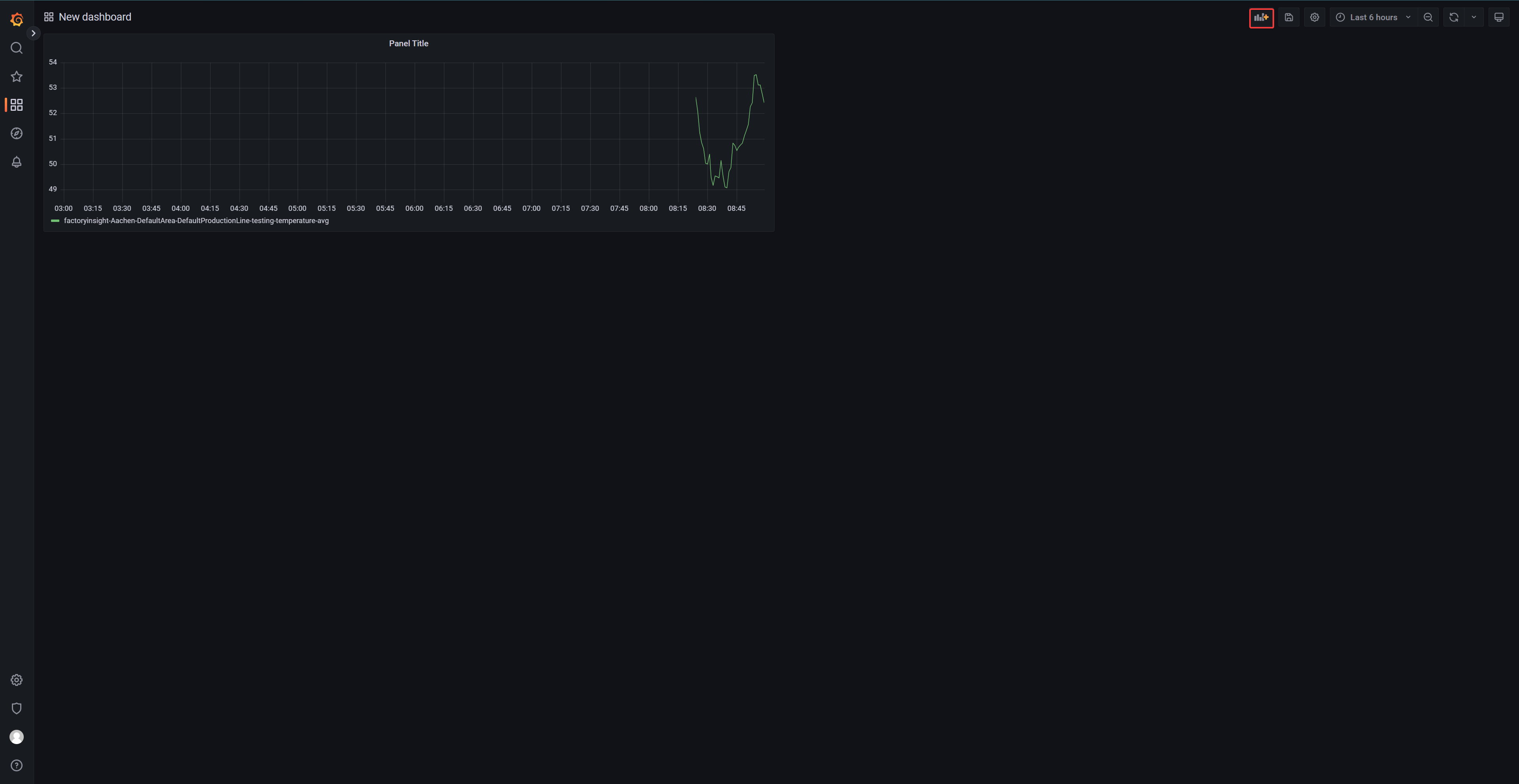Screen dimensions: 1519x784
Task: Open the search dashboards icon
Action: (17, 48)
